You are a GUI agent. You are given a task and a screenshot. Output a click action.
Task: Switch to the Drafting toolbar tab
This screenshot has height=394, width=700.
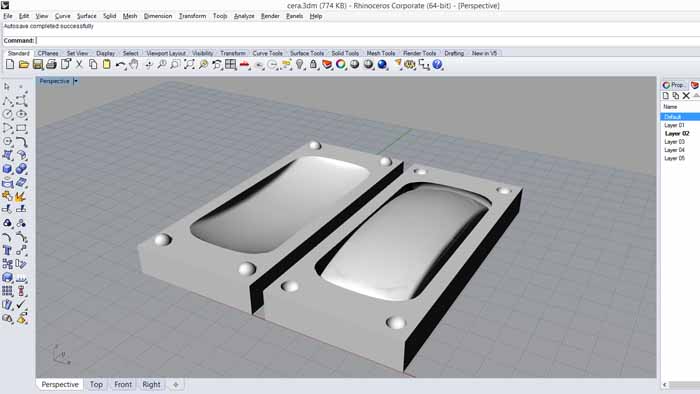click(x=454, y=53)
